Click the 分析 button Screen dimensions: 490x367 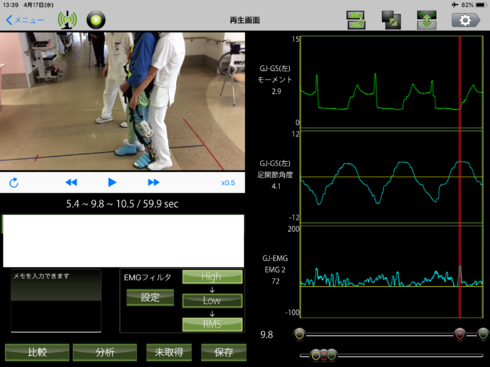tap(105, 352)
